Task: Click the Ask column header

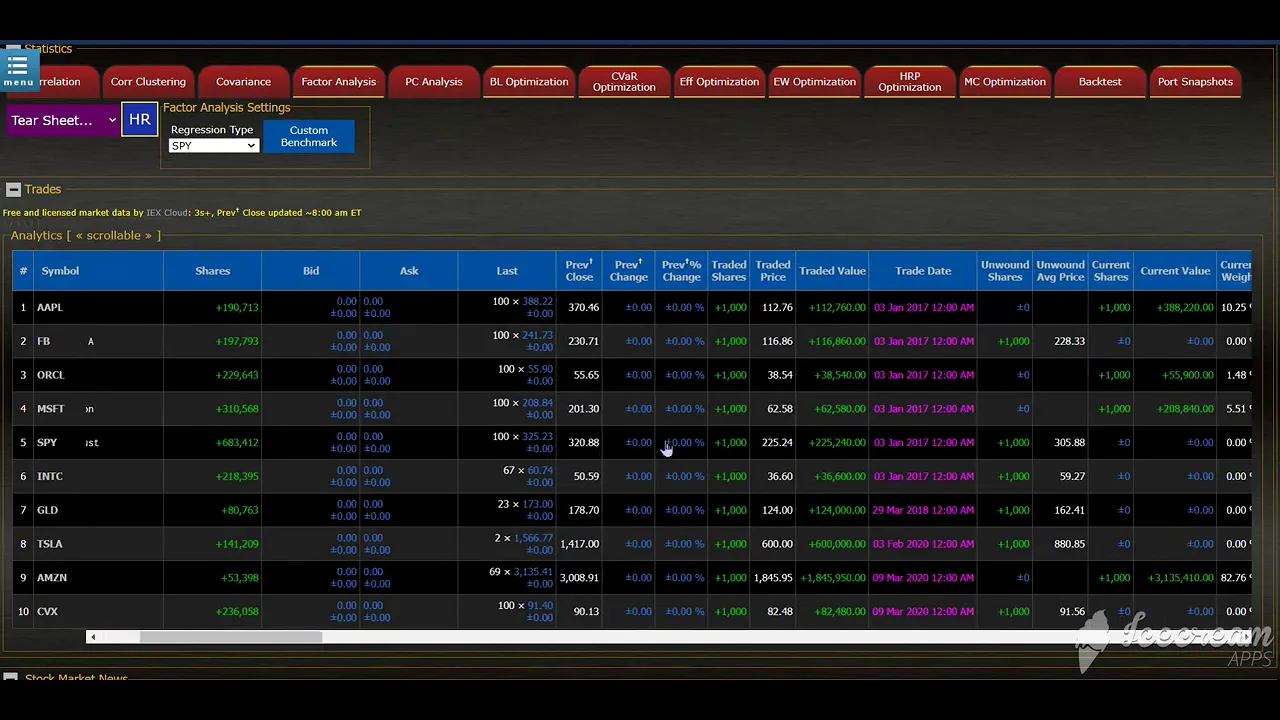Action: click(x=409, y=271)
